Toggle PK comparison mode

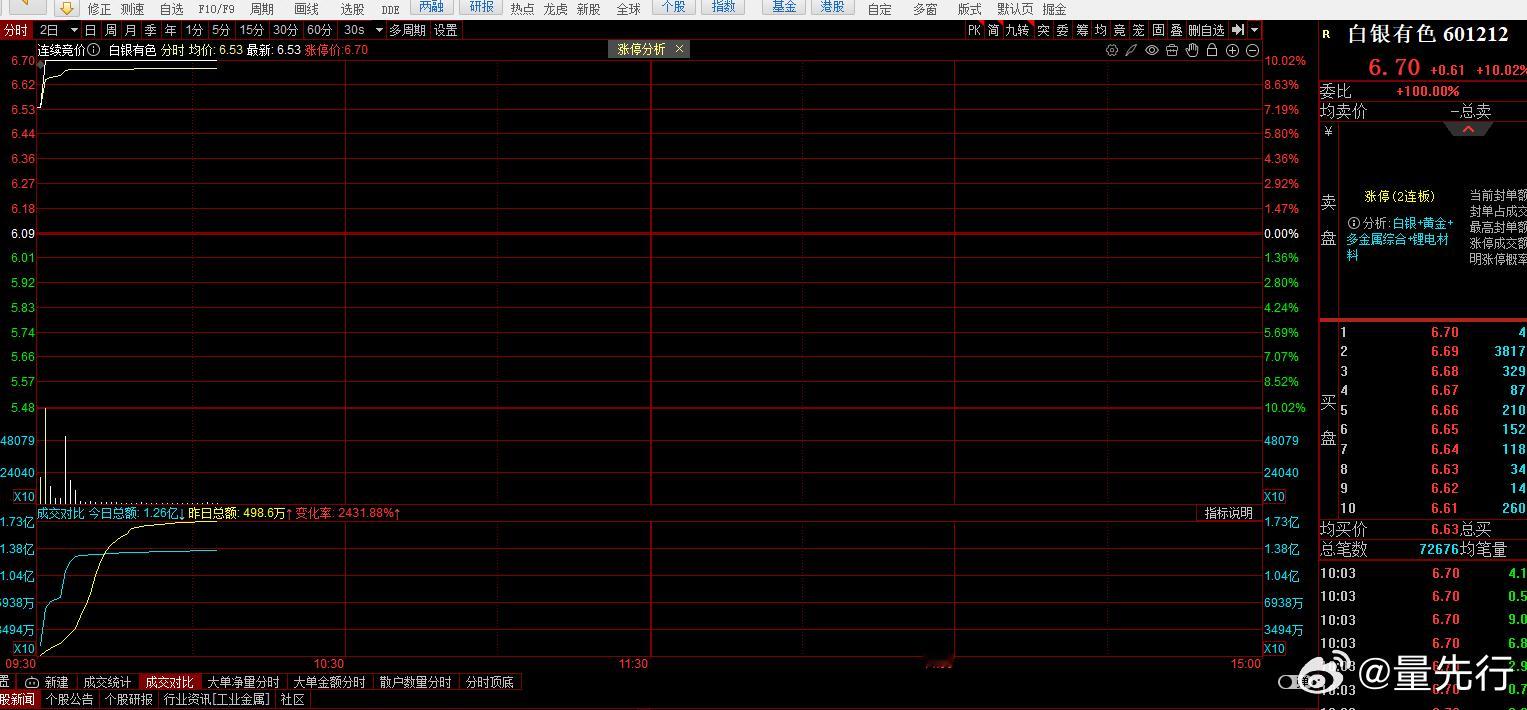(974, 30)
